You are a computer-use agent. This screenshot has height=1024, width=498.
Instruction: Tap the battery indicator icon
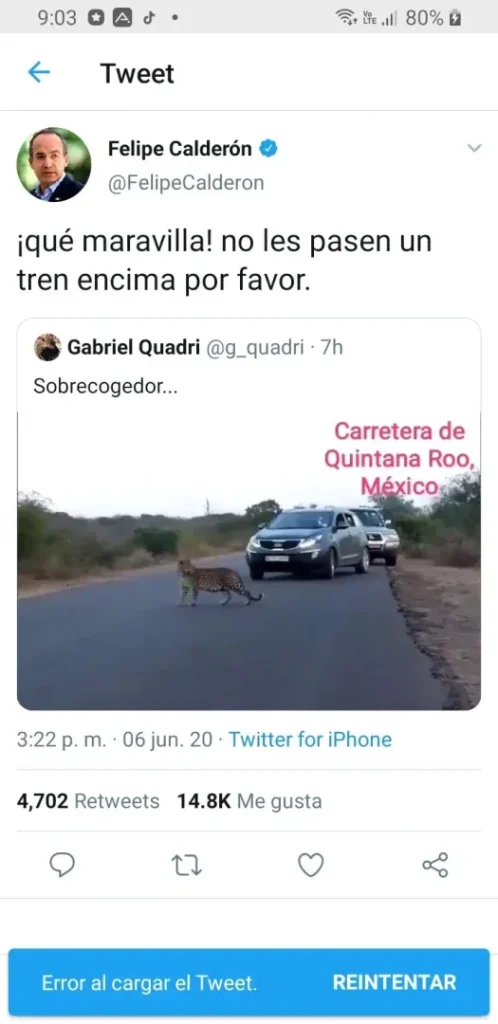(456, 18)
